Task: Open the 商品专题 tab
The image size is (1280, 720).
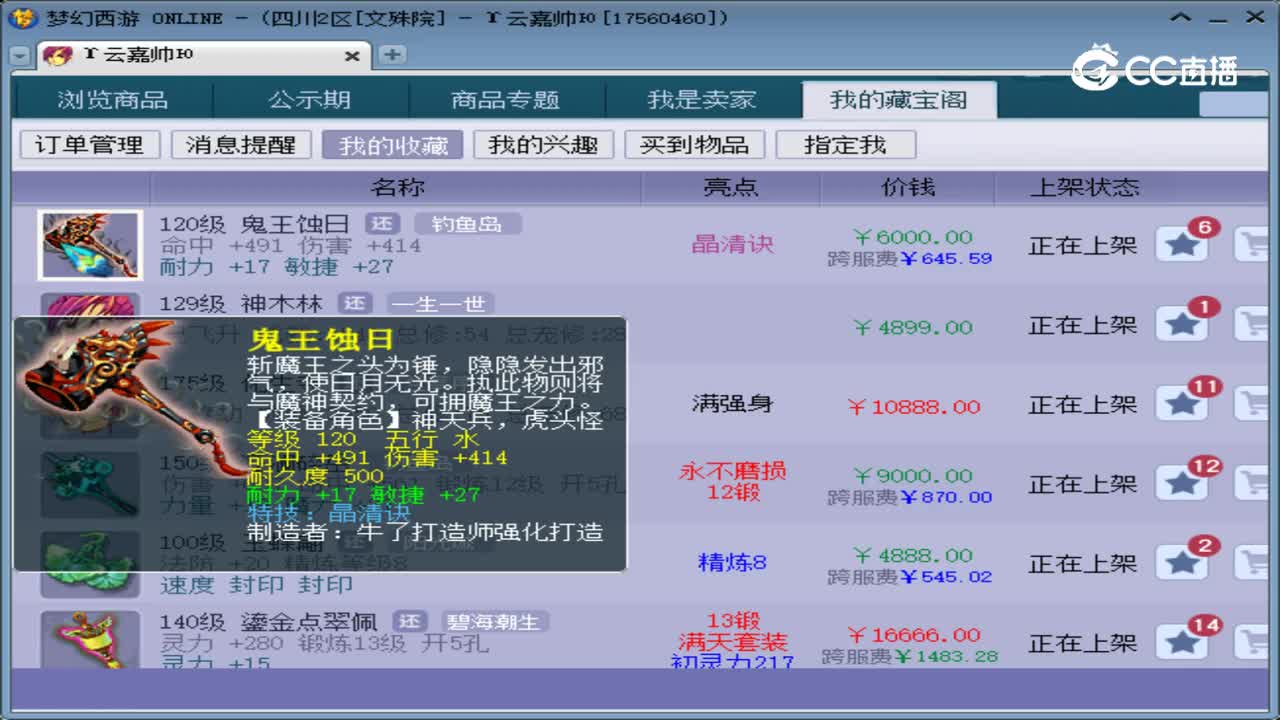Action: [505, 100]
